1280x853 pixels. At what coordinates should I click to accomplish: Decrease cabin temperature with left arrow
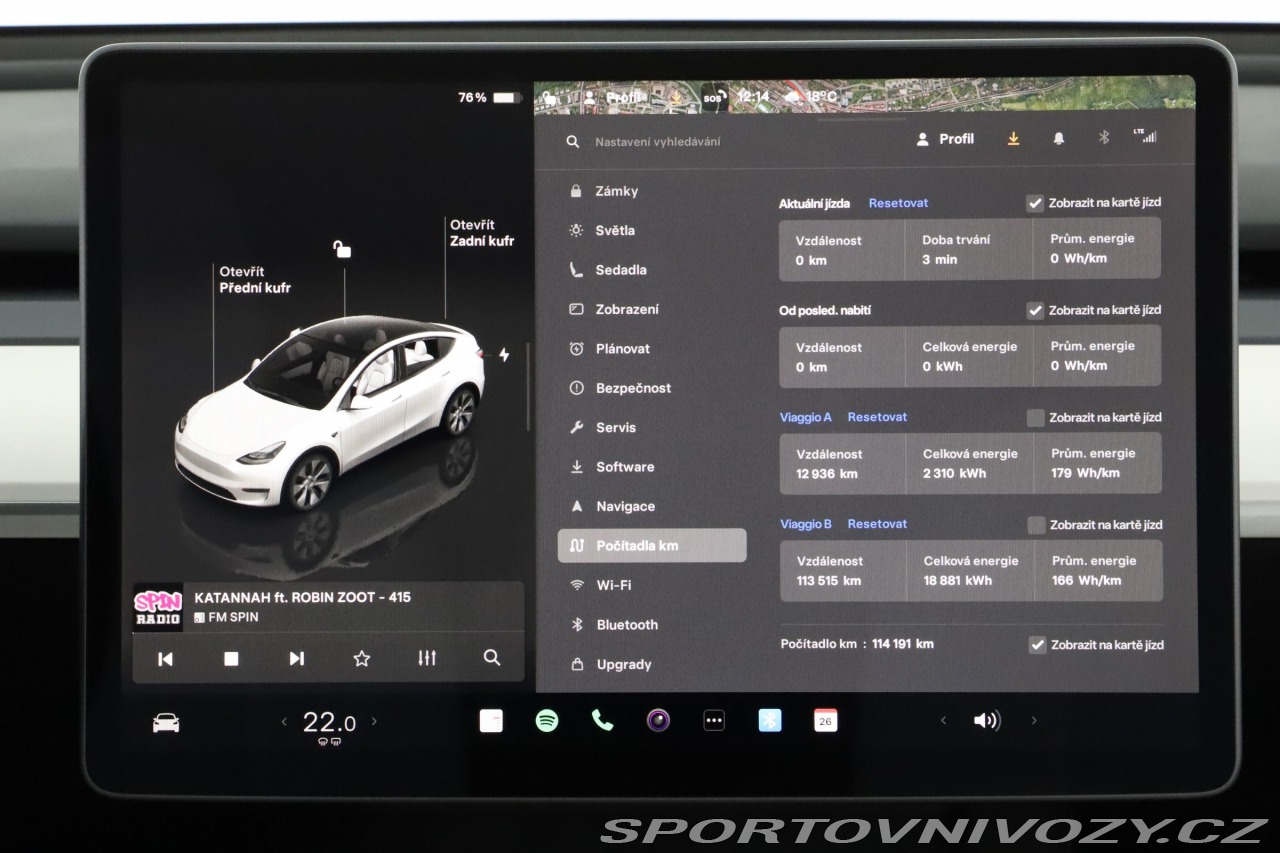[x=284, y=721]
